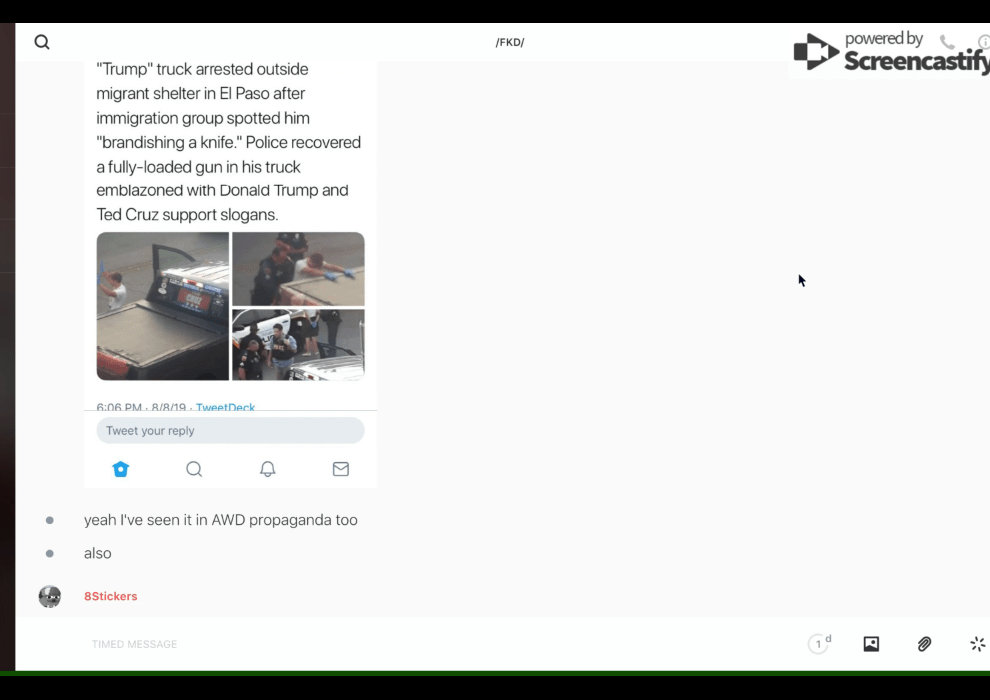Click the Screencastify logo watermark

coord(890,52)
